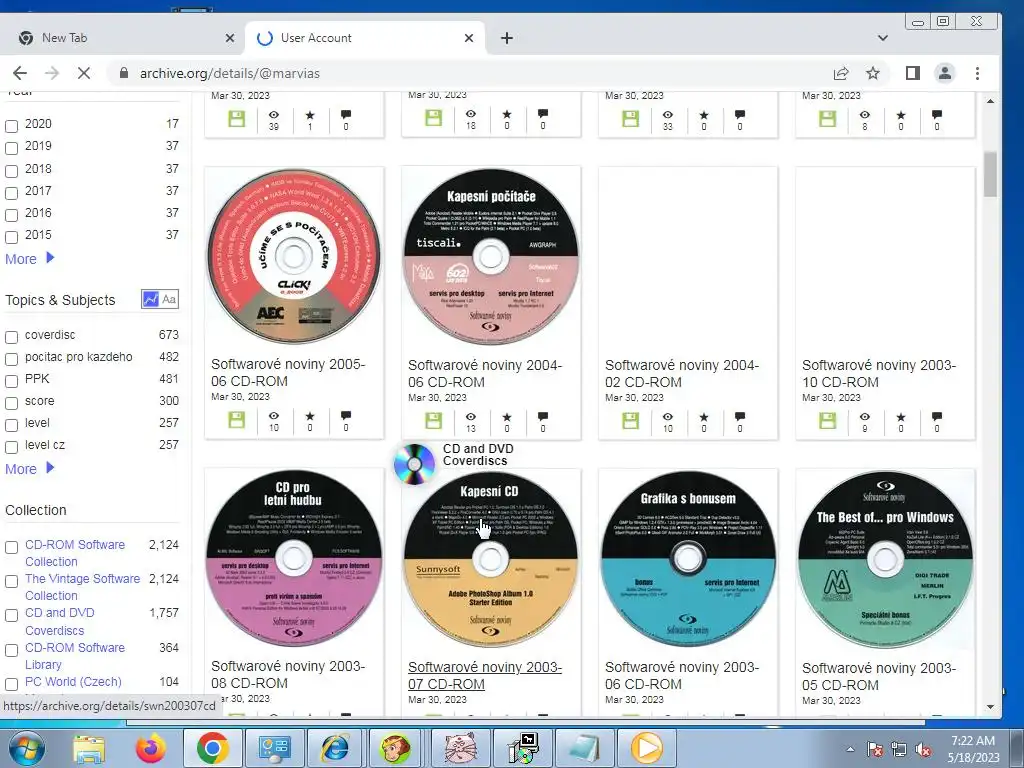The width and height of the screenshot is (1024, 768).
Task: Click the vertical scrollbar thumb
Action: click(991, 174)
